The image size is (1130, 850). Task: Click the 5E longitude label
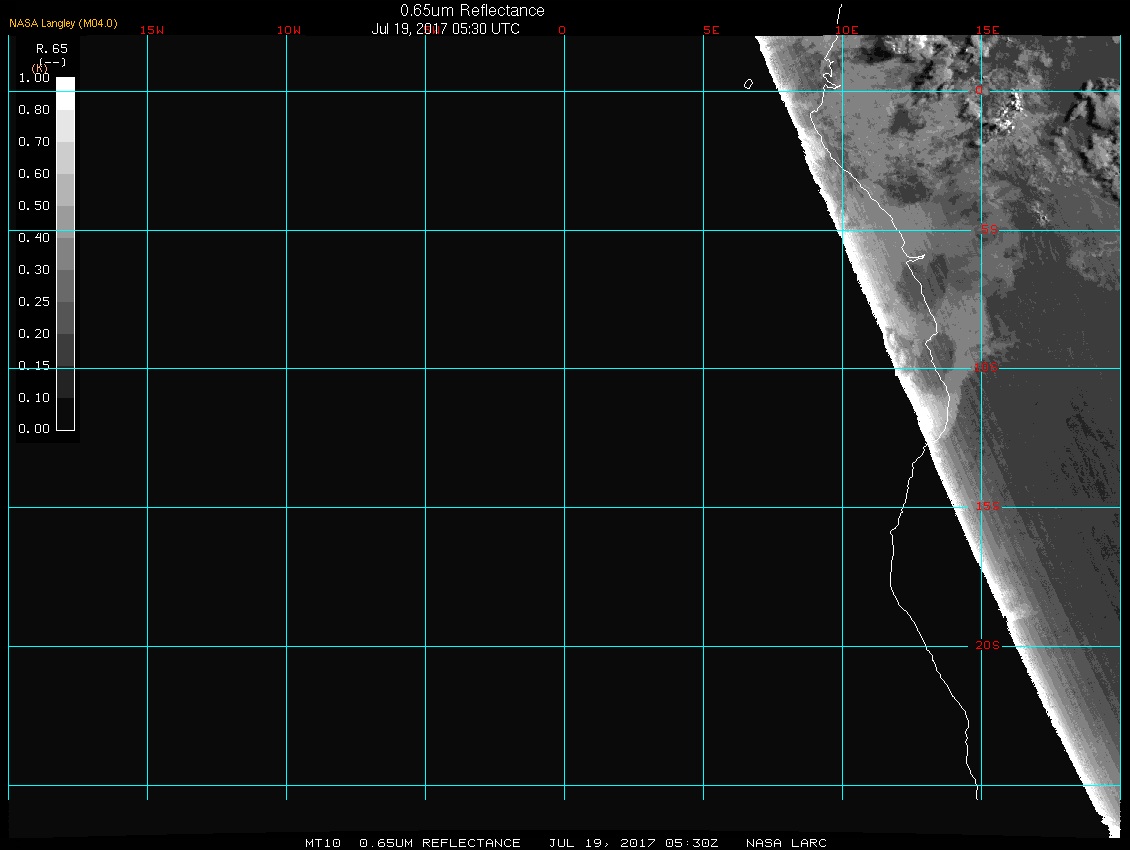(711, 30)
